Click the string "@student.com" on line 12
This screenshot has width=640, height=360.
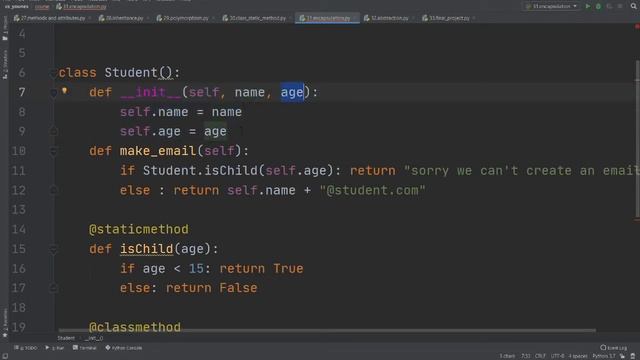pos(373,190)
